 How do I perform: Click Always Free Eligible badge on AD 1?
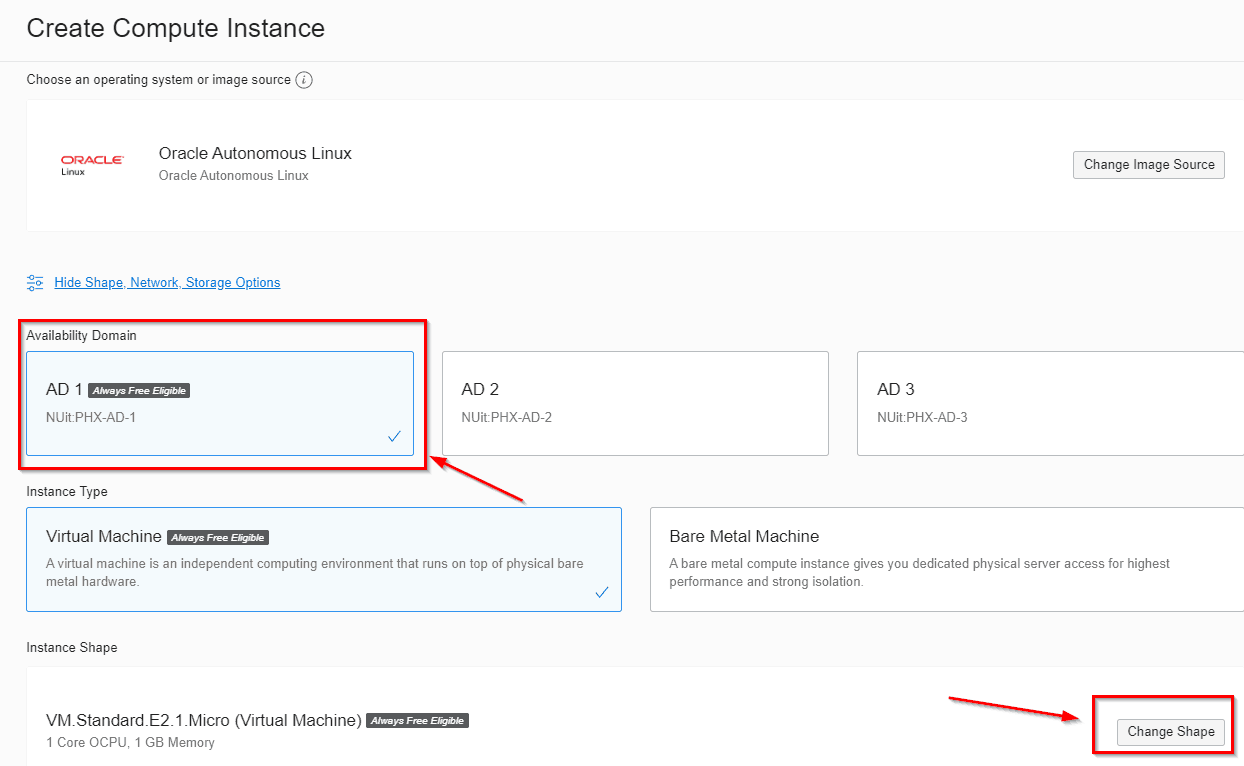[139, 390]
